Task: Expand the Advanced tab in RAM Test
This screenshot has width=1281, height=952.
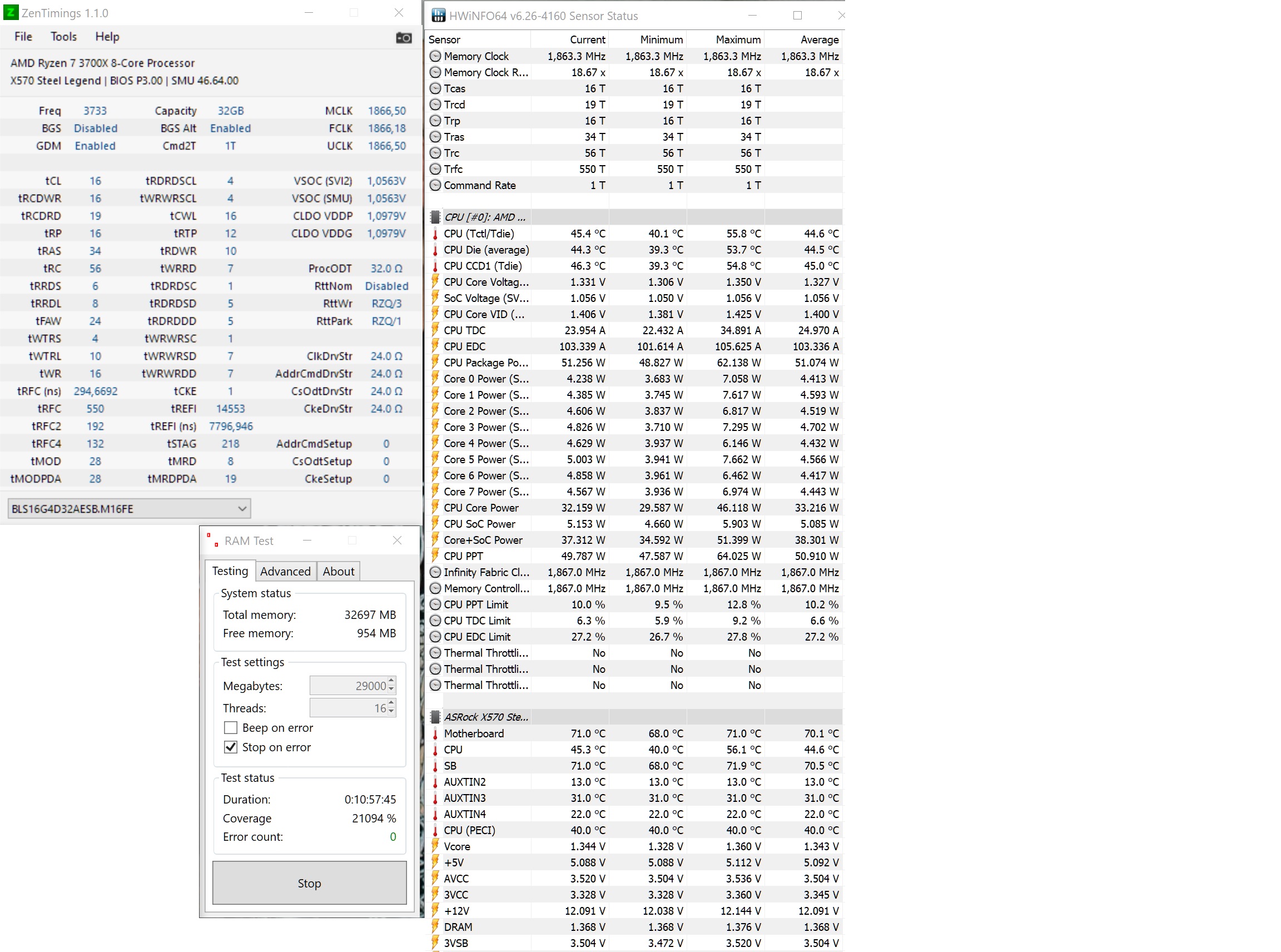Action: point(285,571)
